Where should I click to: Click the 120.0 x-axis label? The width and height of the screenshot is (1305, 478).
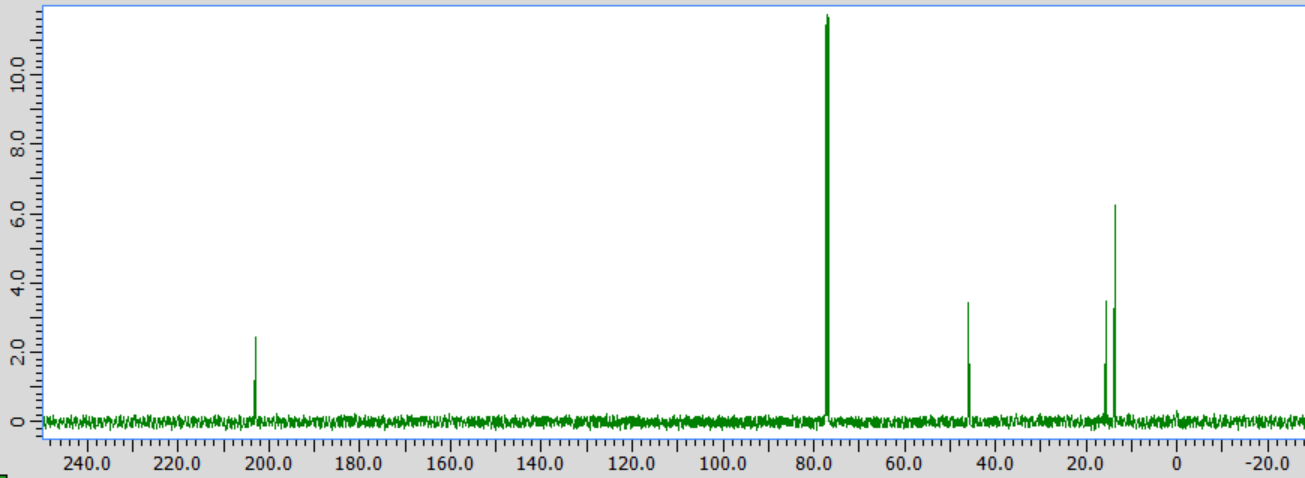tap(633, 464)
